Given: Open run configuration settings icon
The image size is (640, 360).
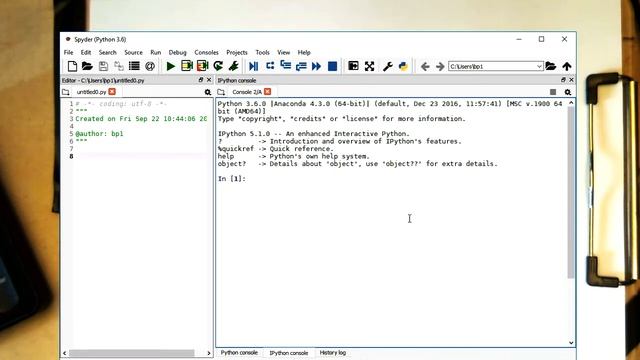Looking at the screenshot, I should [x=233, y=66].
